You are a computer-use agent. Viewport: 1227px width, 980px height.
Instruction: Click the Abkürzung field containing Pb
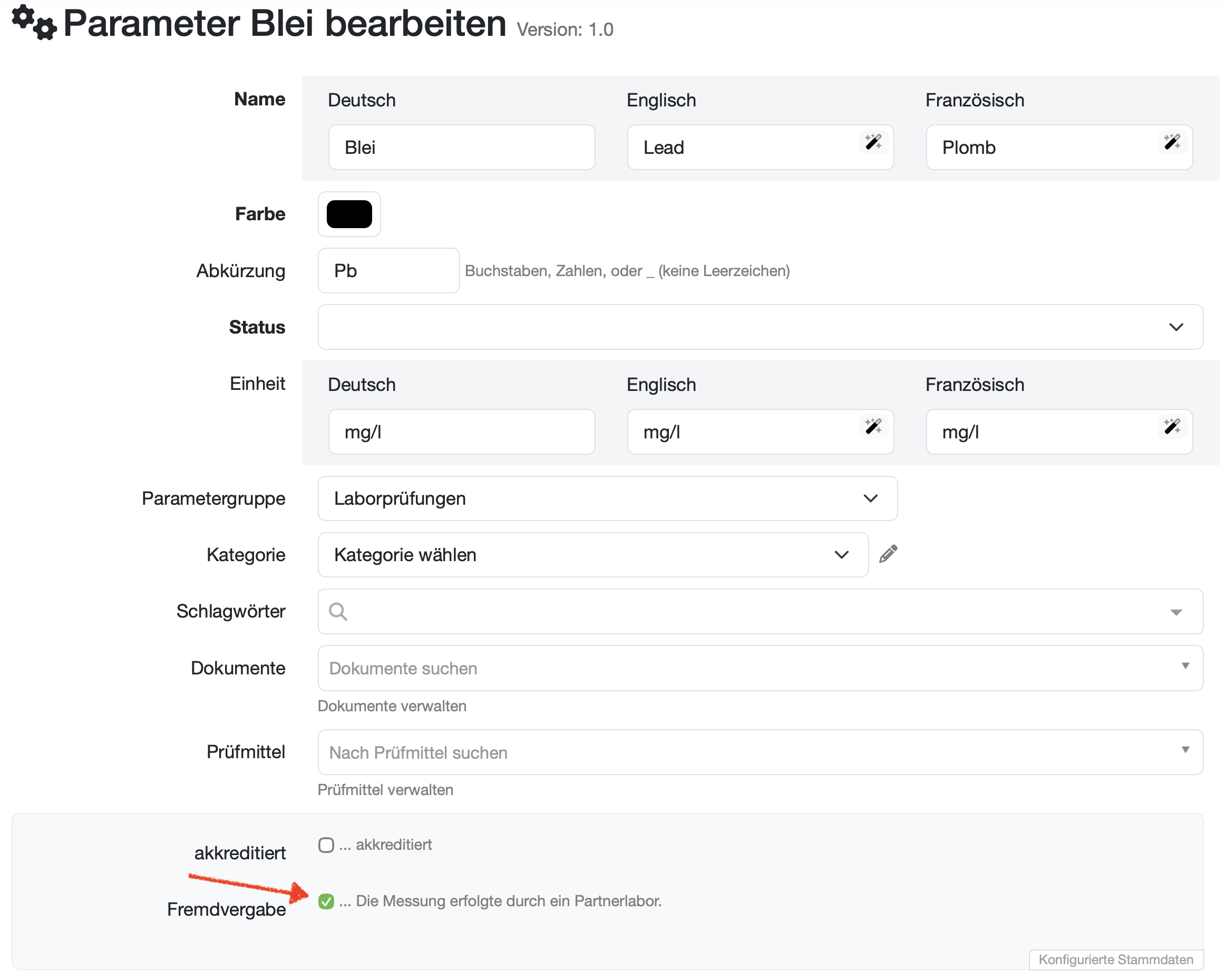coord(388,271)
